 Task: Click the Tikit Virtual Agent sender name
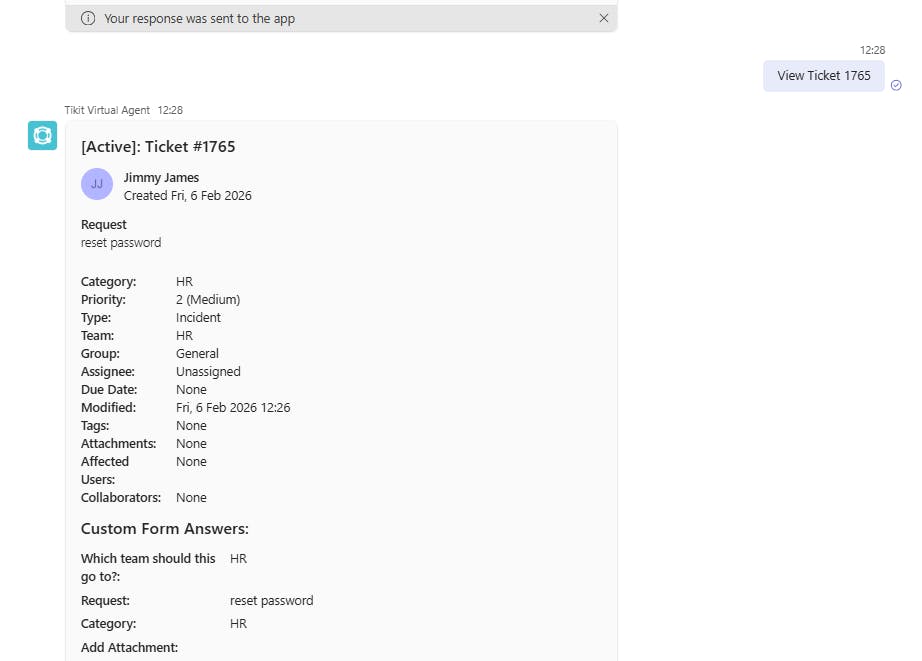107,110
